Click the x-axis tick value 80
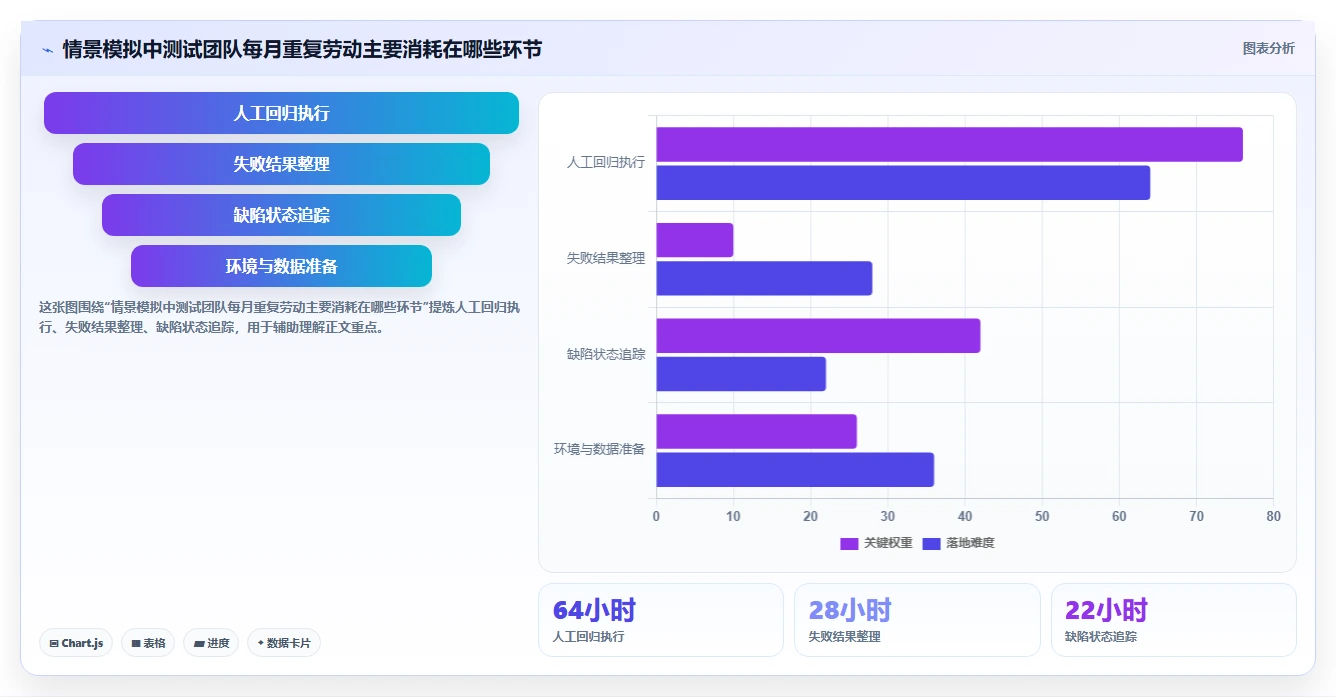1336x697 pixels. [1273, 516]
